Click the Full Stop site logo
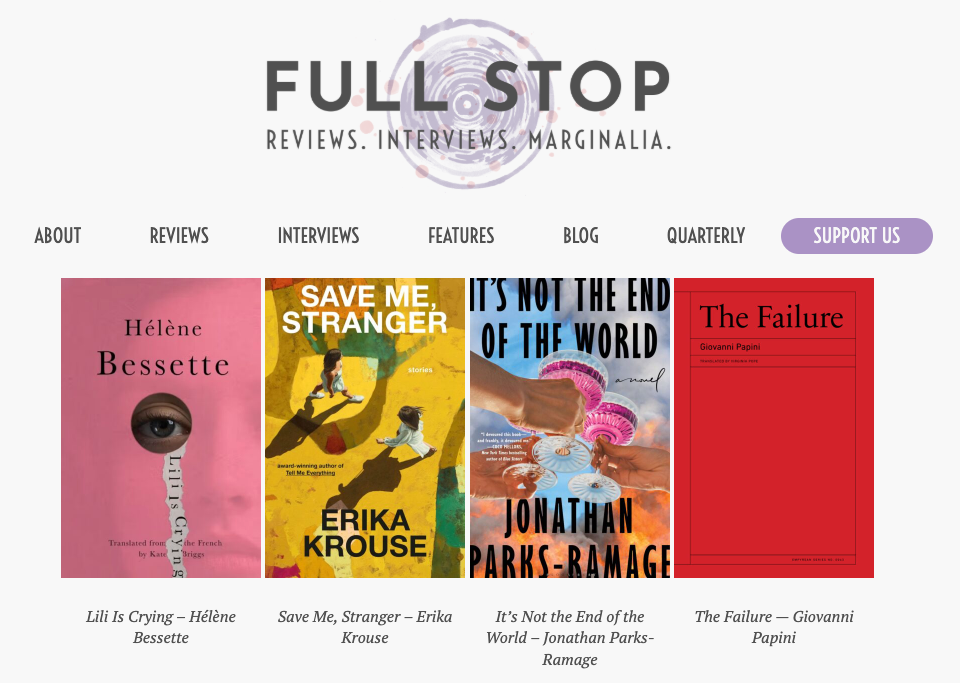This screenshot has width=960, height=683. click(x=468, y=103)
